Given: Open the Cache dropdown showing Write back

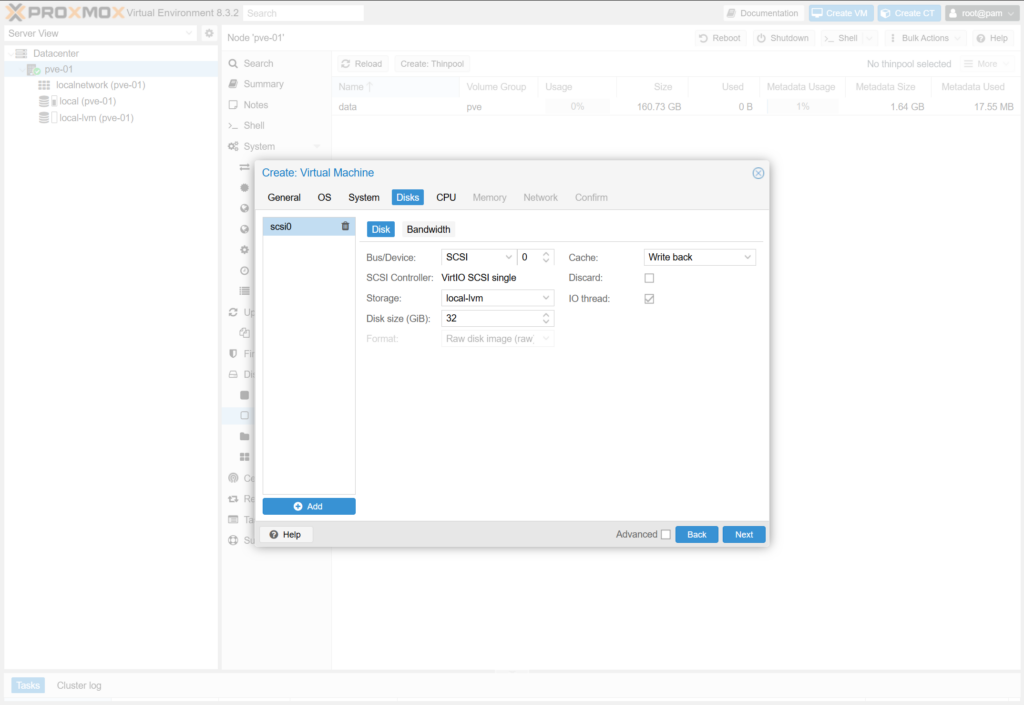Looking at the screenshot, I should (699, 257).
